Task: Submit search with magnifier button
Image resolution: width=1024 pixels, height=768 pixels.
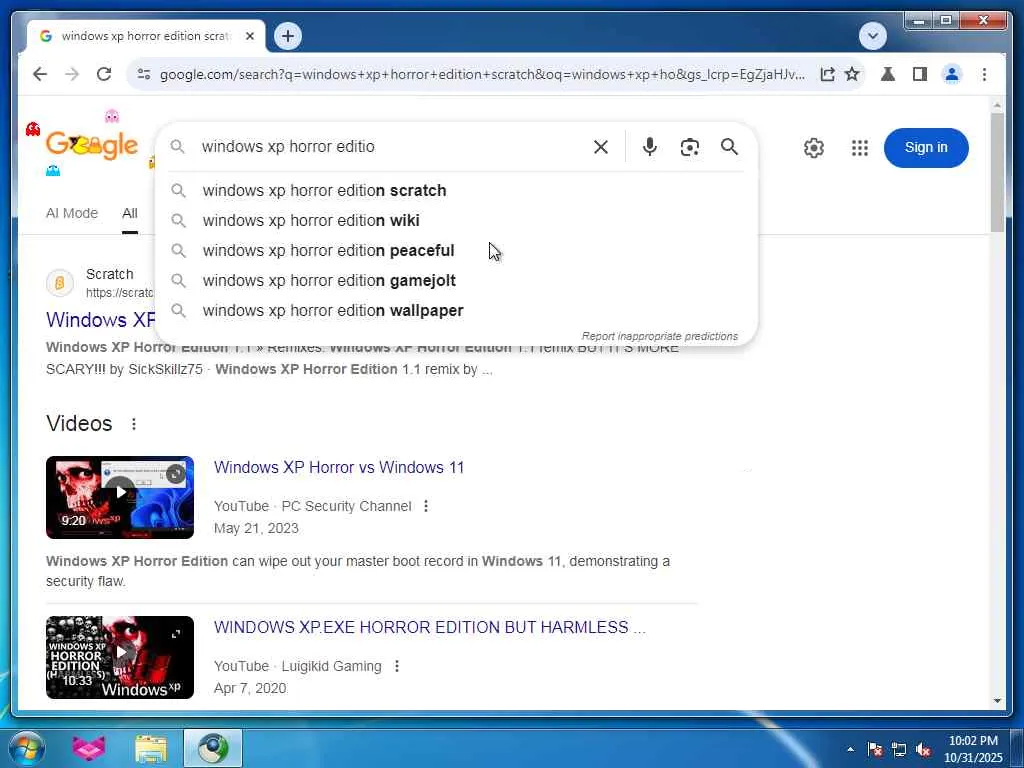Action: click(x=729, y=147)
